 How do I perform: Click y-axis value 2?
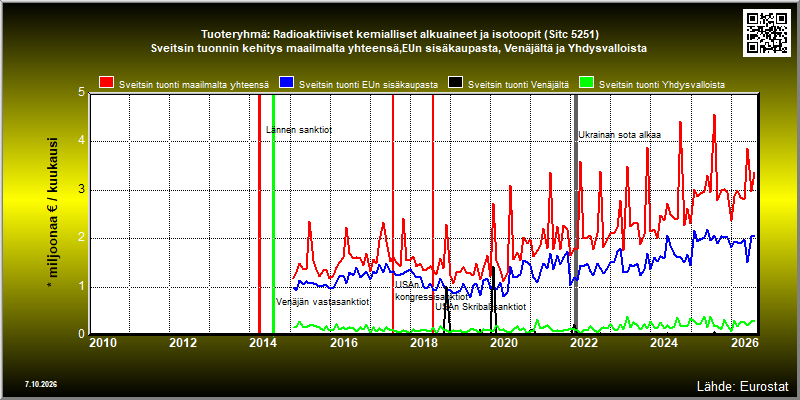81,238
